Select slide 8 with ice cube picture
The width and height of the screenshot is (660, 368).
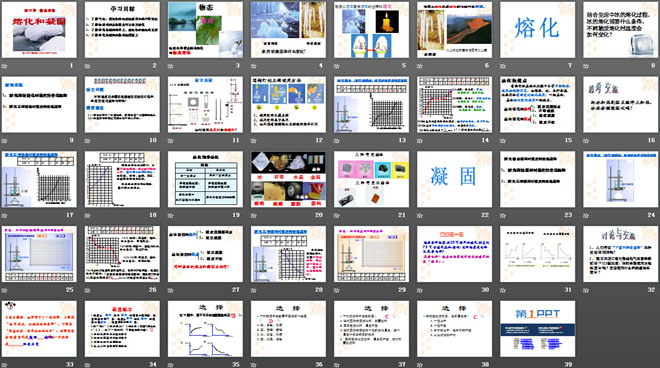click(x=621, y=29)
